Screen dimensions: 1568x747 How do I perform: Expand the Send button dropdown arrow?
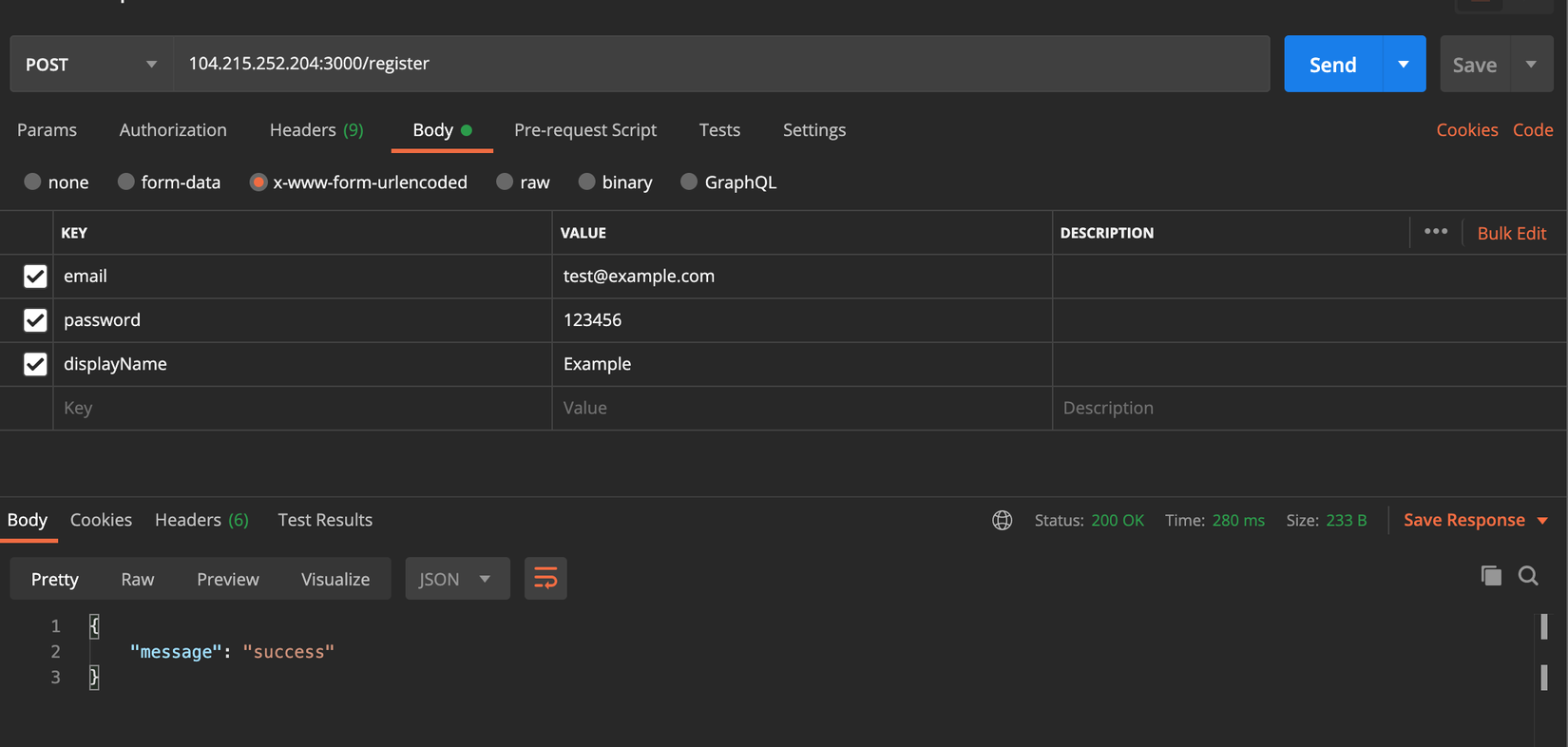[1403, 65]
